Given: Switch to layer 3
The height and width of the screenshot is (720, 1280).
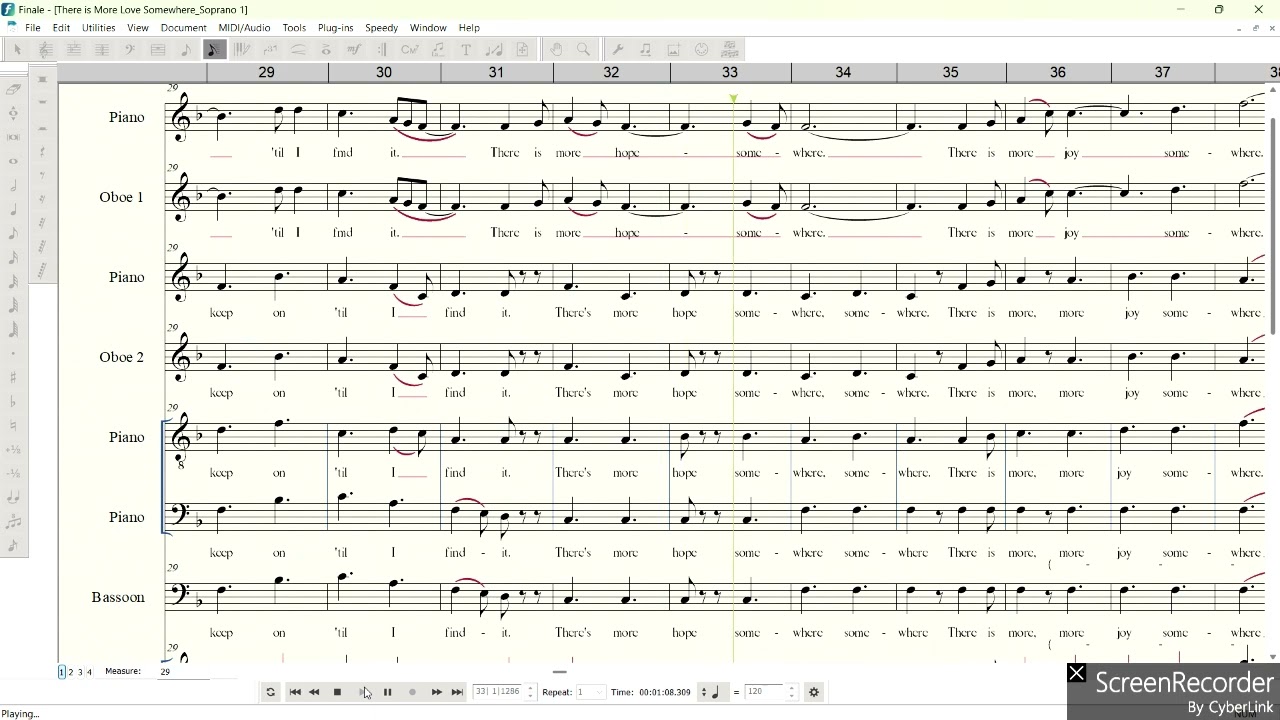Looking at the screenshot, I should pyautogui.click(x=80, y=672).
